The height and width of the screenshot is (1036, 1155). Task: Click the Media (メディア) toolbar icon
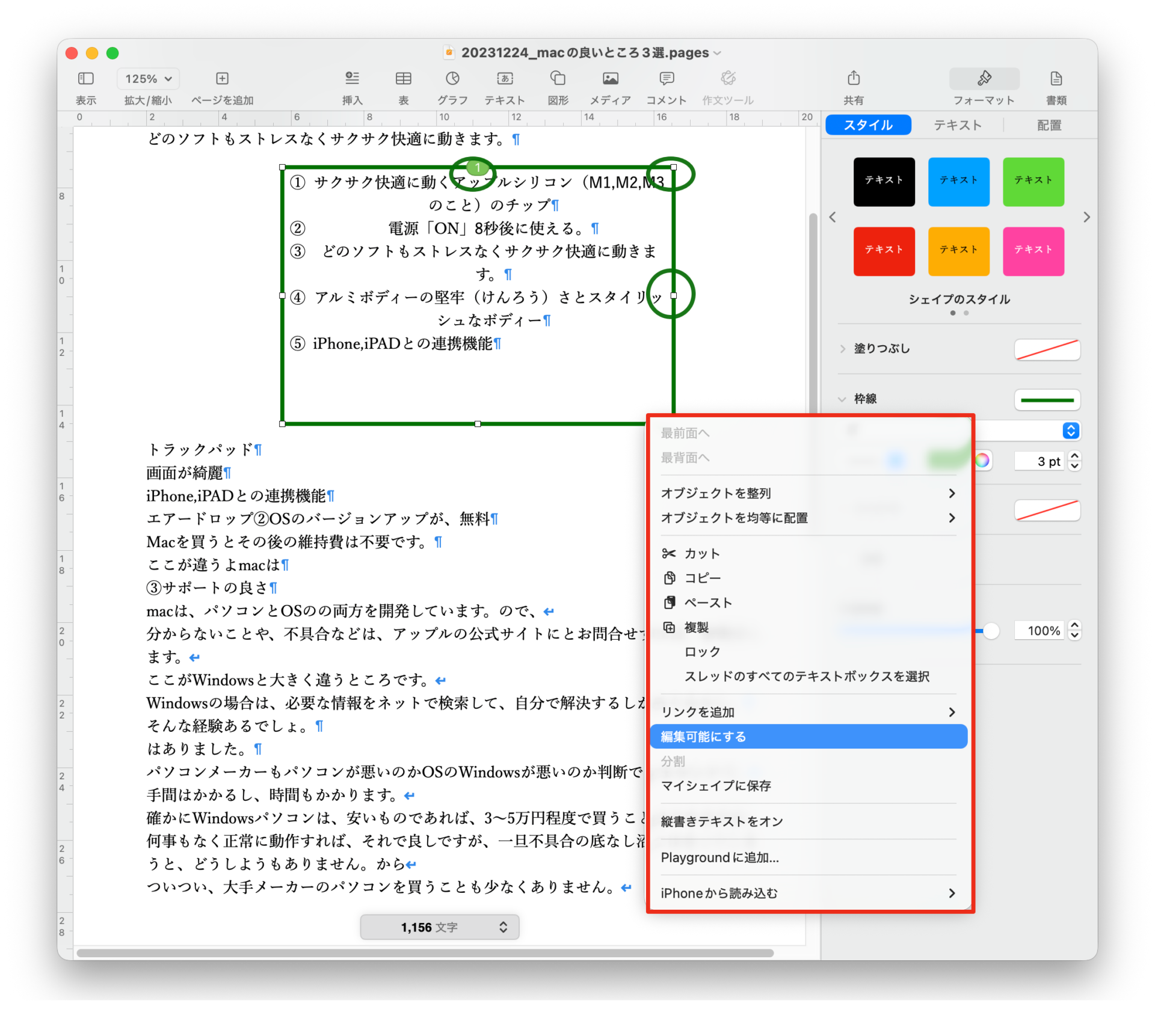(x=610, y=79)
